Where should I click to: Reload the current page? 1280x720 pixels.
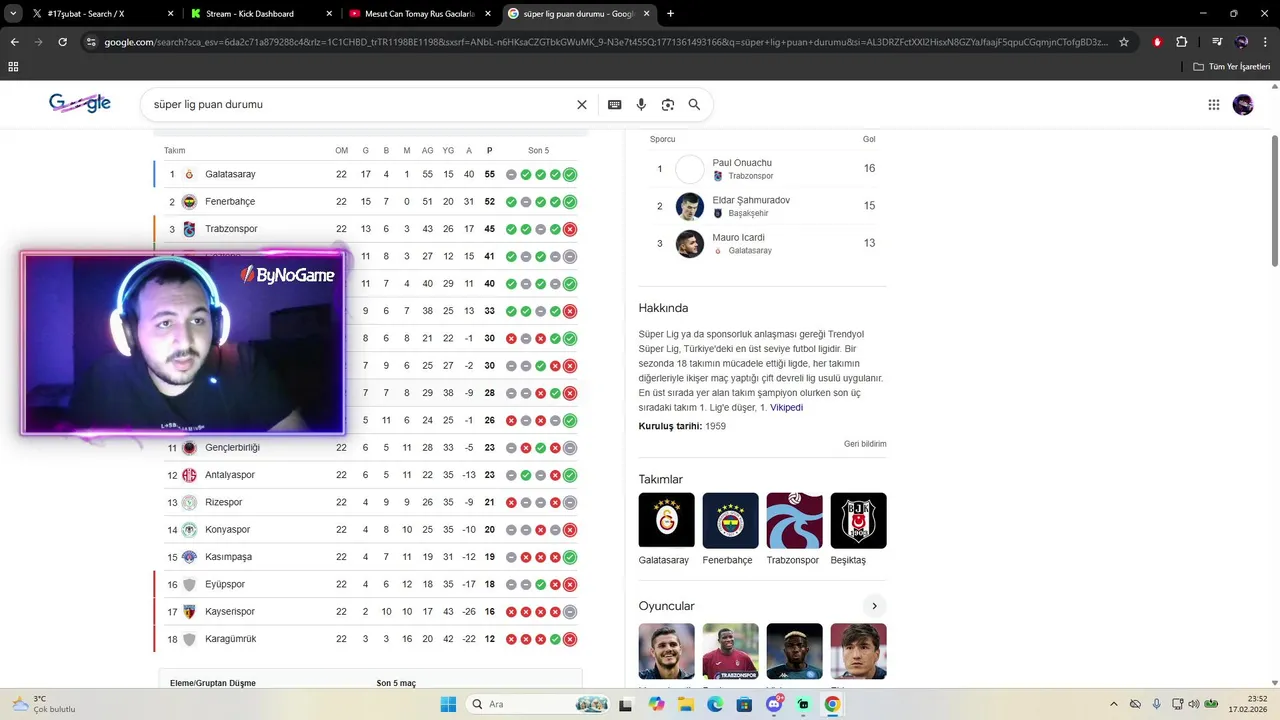pyautogui.click(x=62, y=42)
